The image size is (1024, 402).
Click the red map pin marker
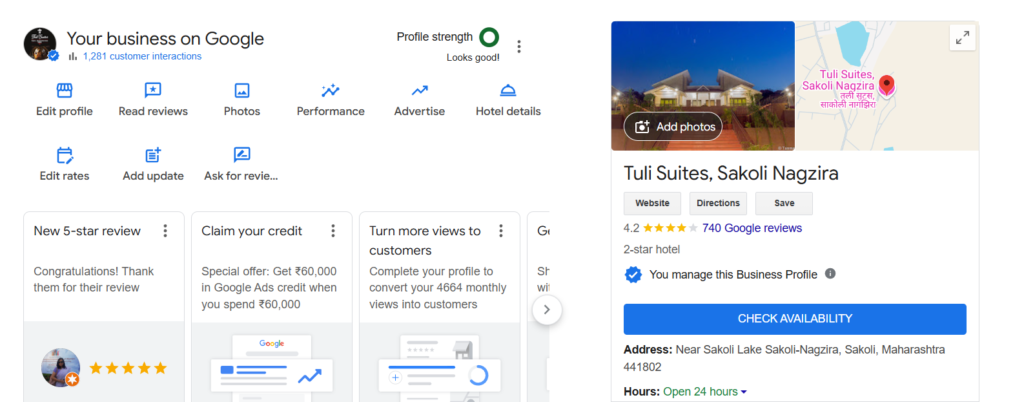tap(886, 85)
